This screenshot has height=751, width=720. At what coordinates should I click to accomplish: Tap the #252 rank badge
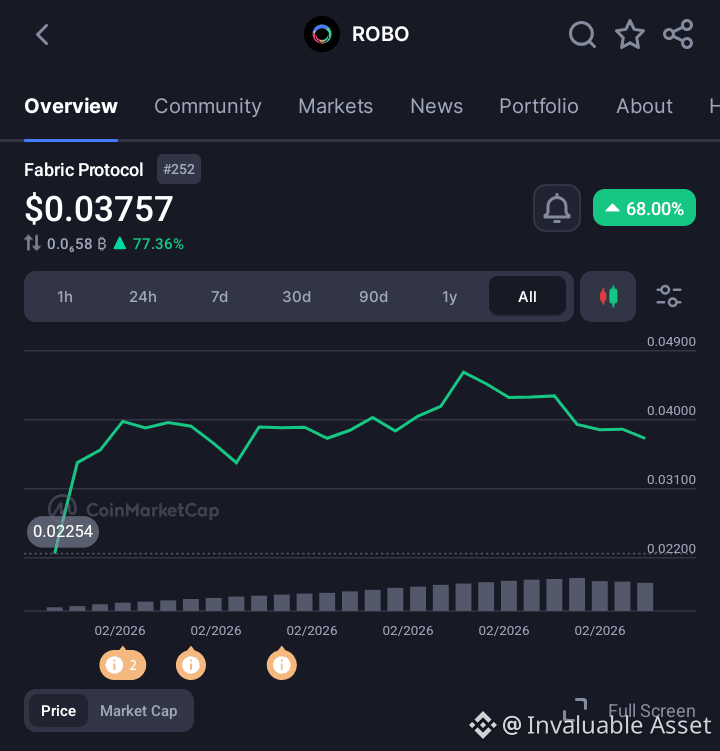click(179, 169)
